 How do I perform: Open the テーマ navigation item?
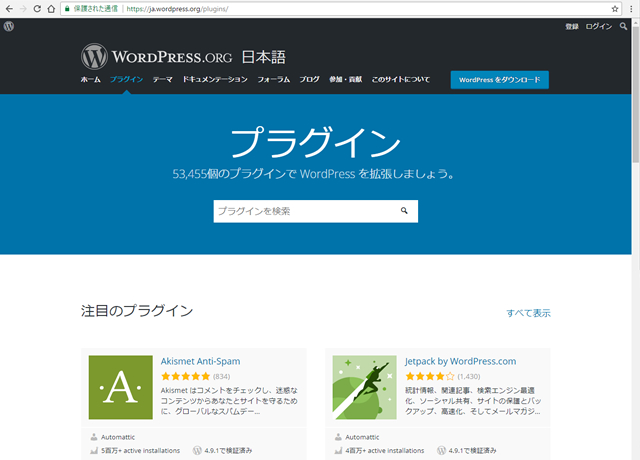(162, 80)
